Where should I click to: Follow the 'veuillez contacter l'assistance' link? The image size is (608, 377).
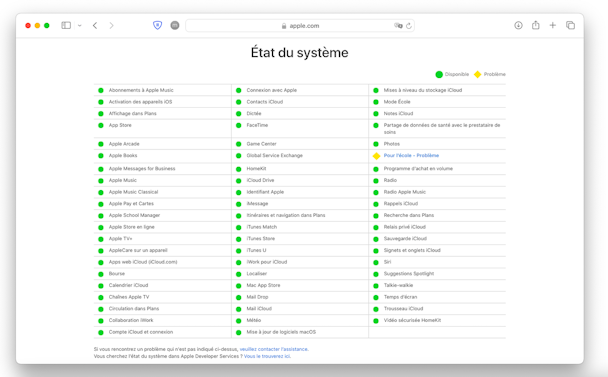[274, 349]
